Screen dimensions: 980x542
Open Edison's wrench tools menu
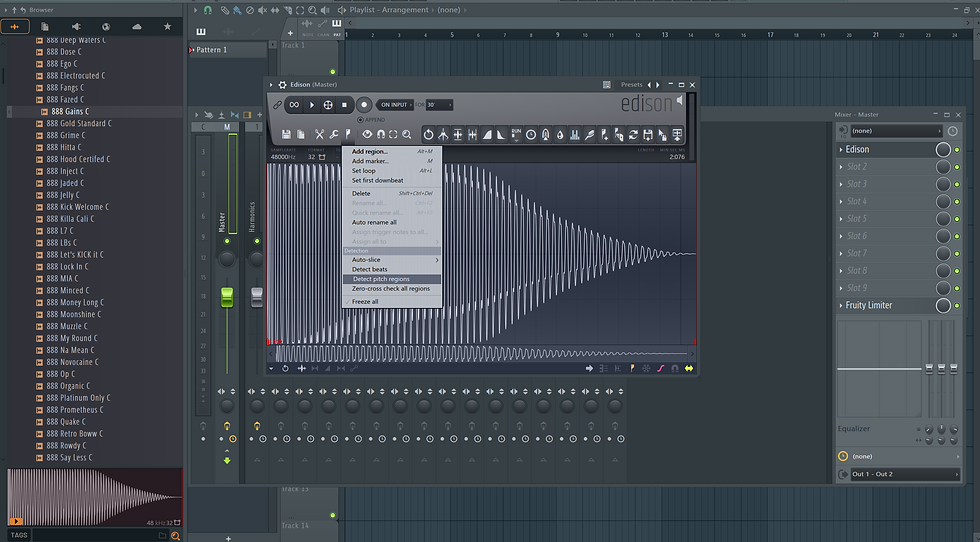tap(334, 134)
